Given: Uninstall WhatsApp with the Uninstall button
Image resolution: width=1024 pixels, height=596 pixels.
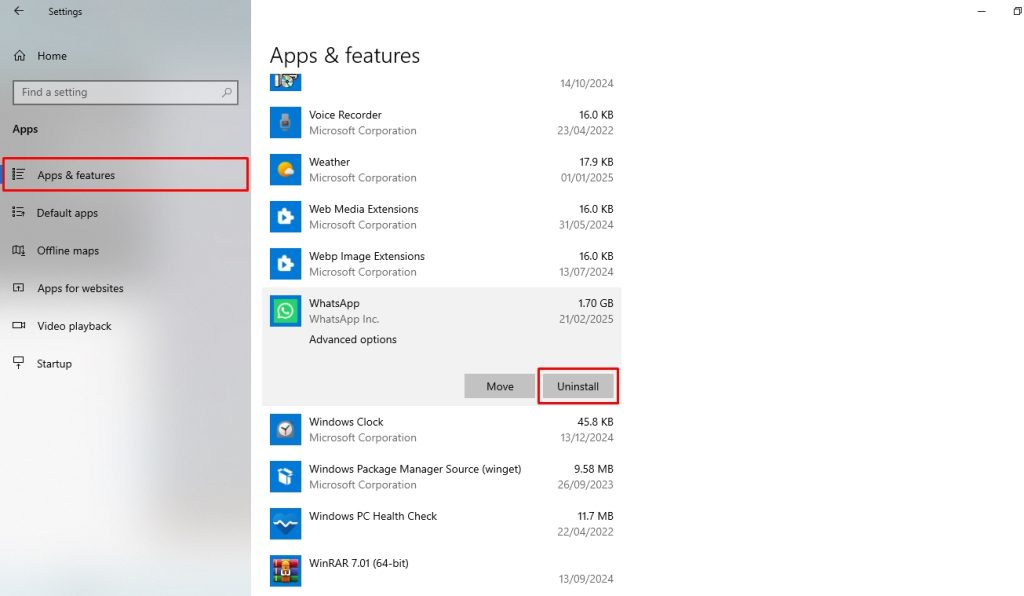Looking at the screenshot, I should (x=578, y=386).
